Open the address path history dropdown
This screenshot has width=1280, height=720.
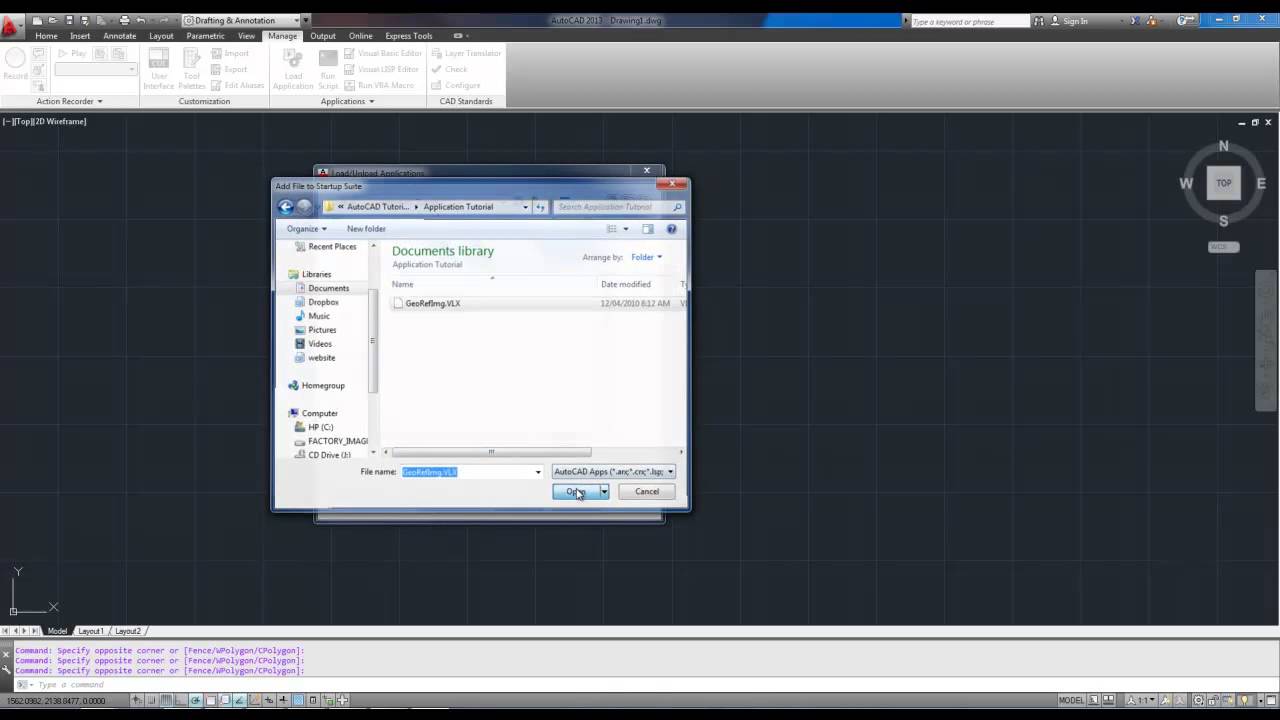coord(525,207)
